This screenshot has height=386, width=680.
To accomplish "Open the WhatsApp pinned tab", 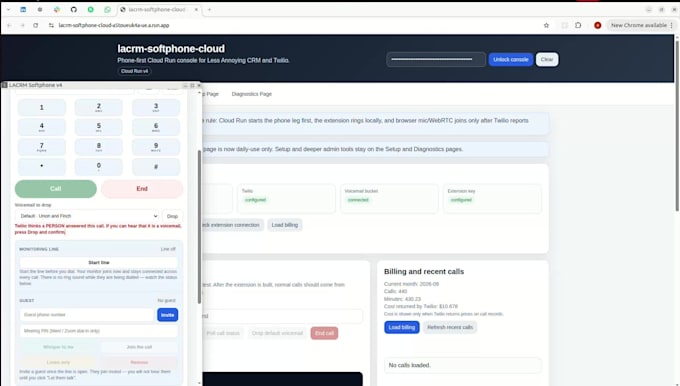I will point(107,9).
